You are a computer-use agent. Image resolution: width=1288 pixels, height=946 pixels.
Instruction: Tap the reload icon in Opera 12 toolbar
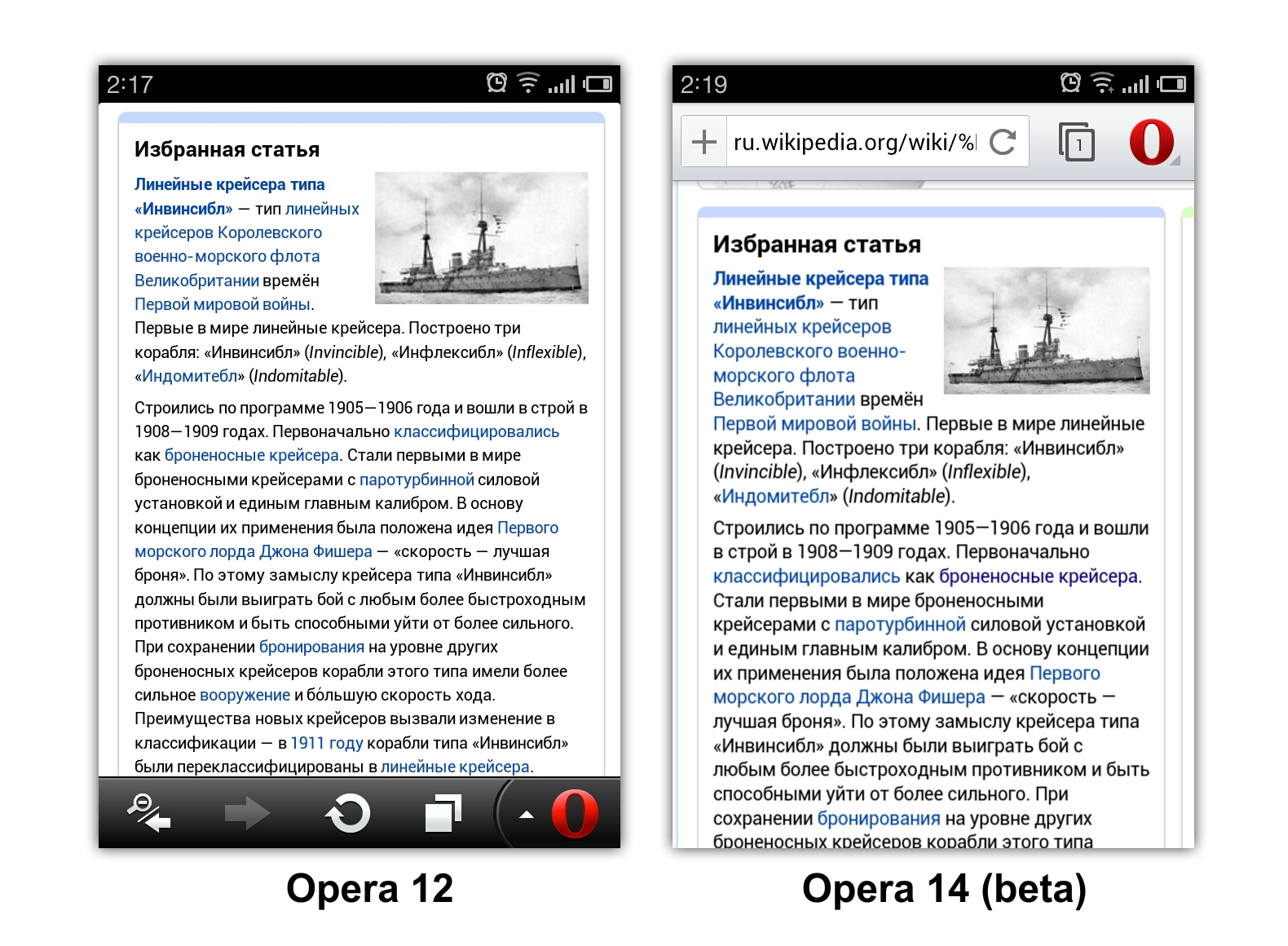[348, 813]
